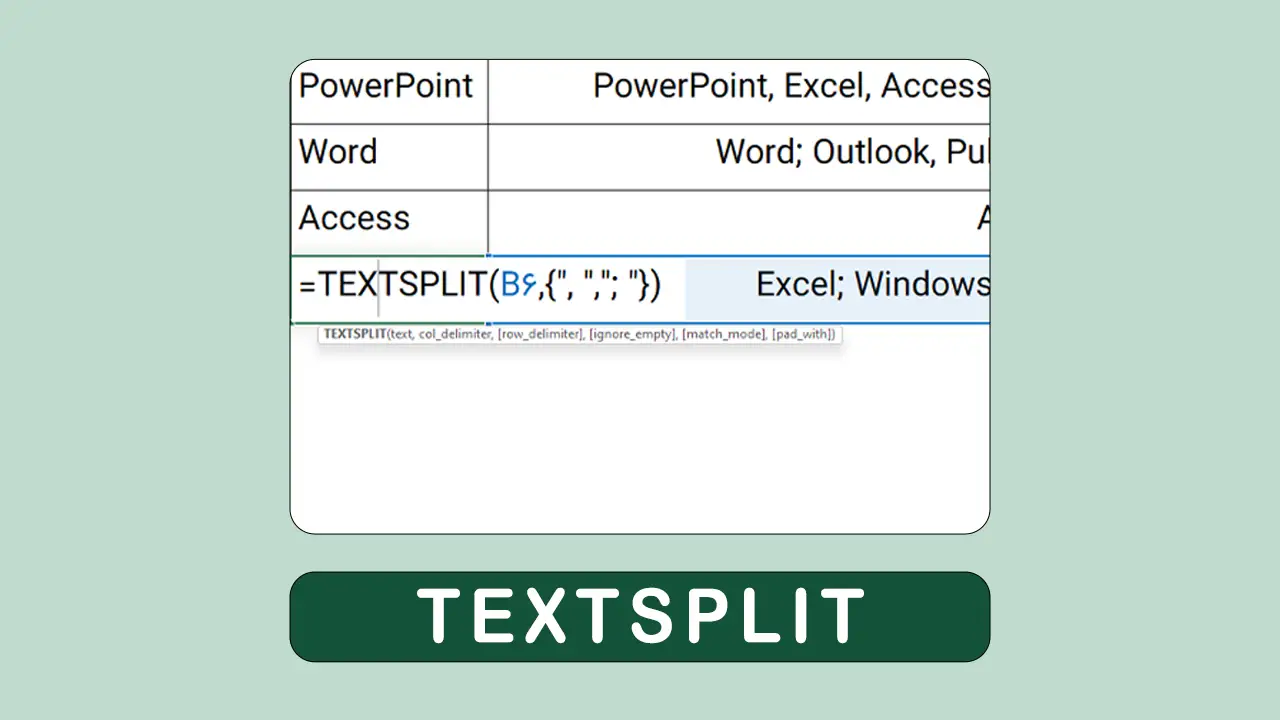Click the B reference in the formula

(x=519, y=286)
